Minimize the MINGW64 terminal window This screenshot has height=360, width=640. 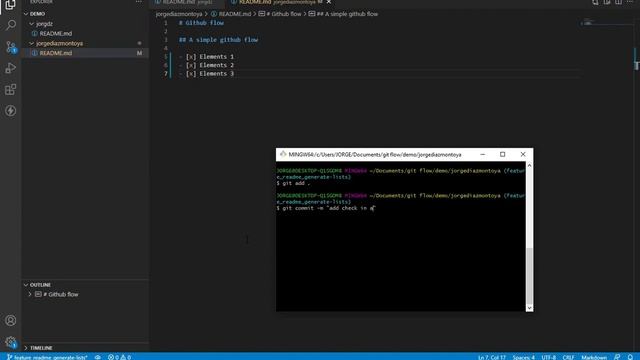[x=482, y=154]
